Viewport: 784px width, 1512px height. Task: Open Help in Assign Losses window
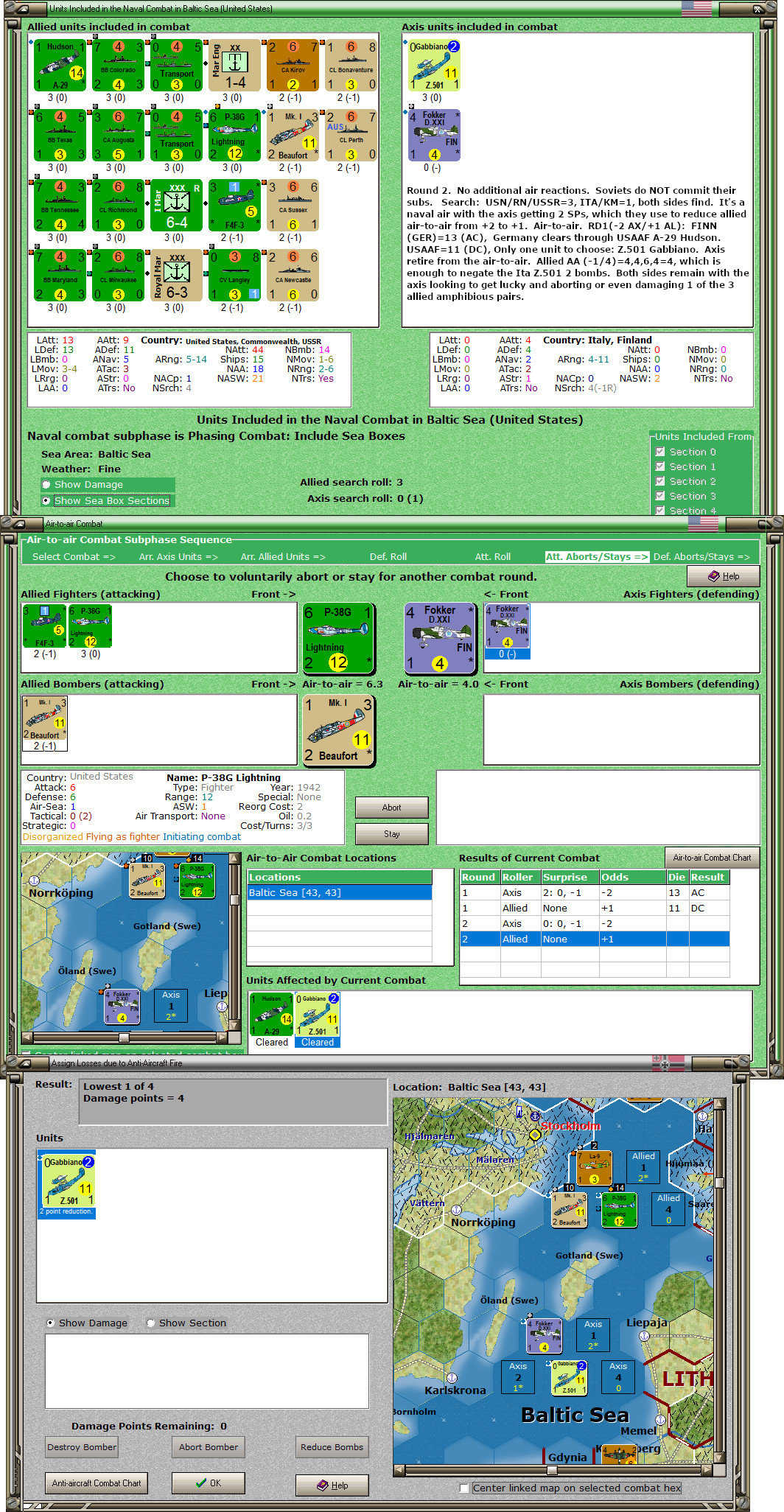pyautogui.click(x=332, y=1485)
